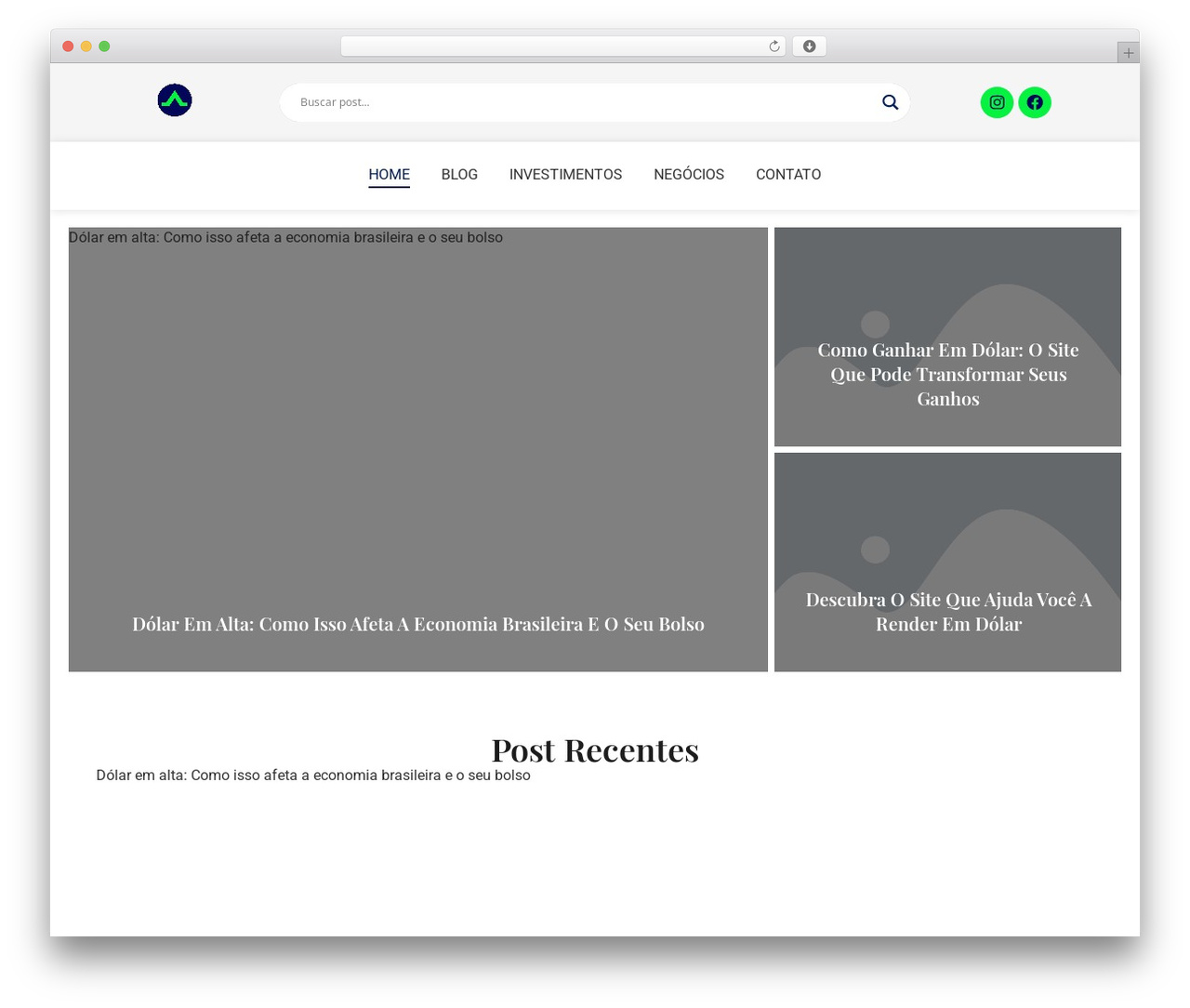This screenshot has width=1190, height=1008.
Task: Open the Instagram social icon
Action: tap(997, 102)
